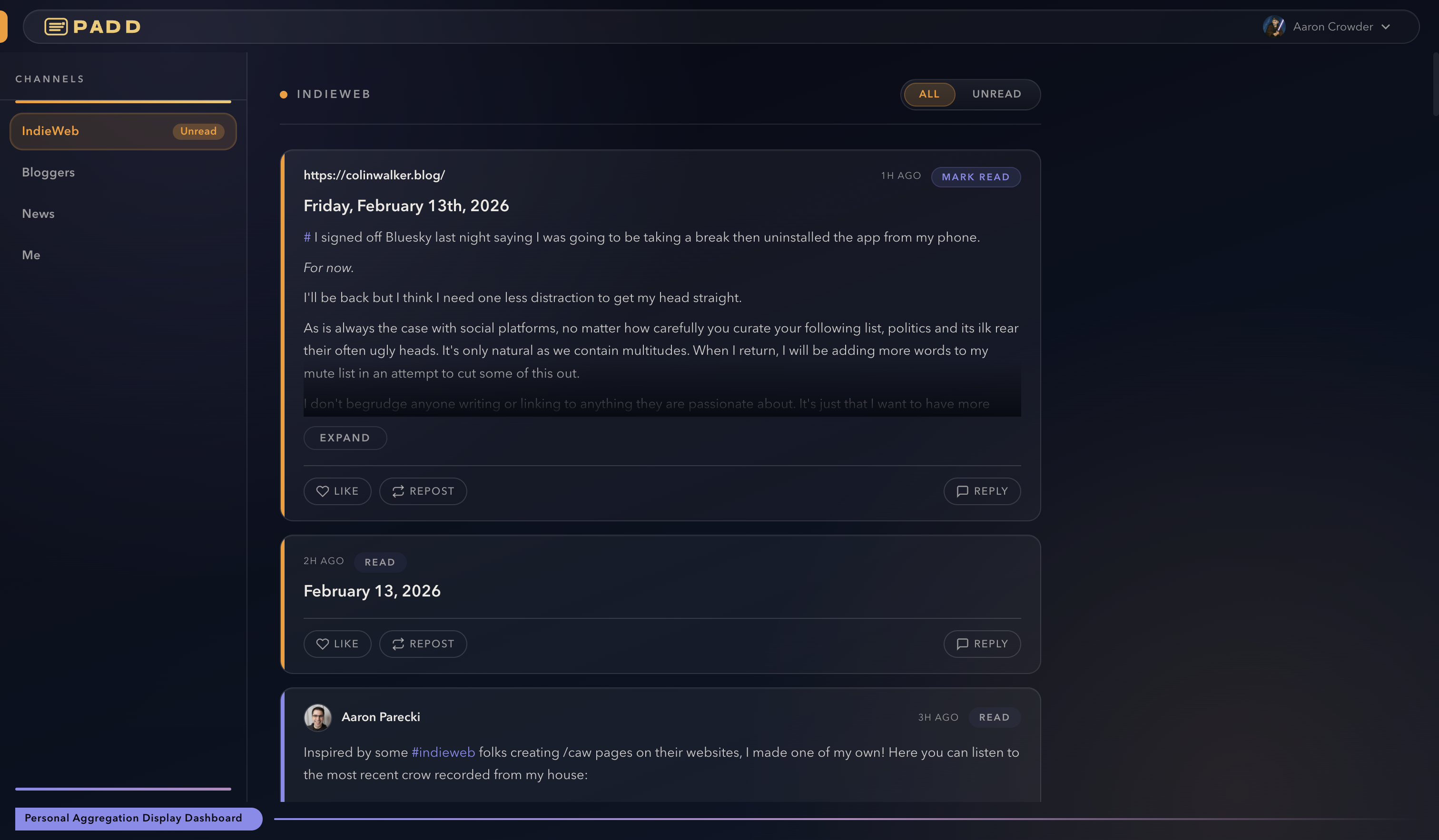Open the colinwalker.blog link
The height and width of the screenshot is (840, 1439).
pos(374,175)
